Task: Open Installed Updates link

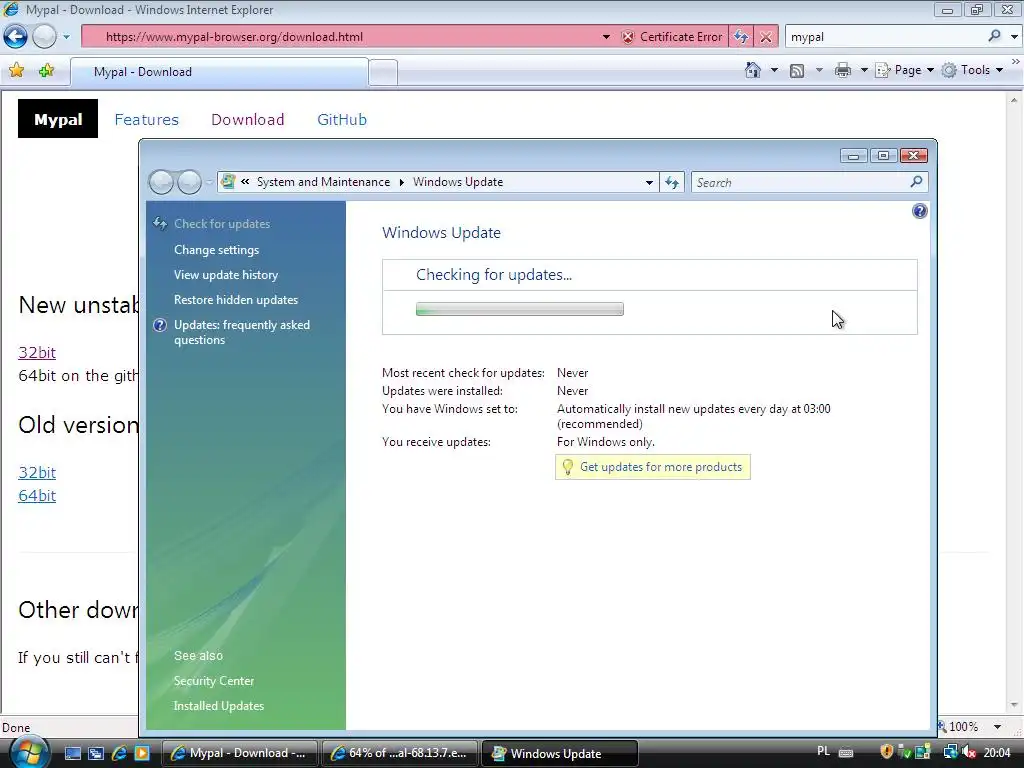Action: 219,706
